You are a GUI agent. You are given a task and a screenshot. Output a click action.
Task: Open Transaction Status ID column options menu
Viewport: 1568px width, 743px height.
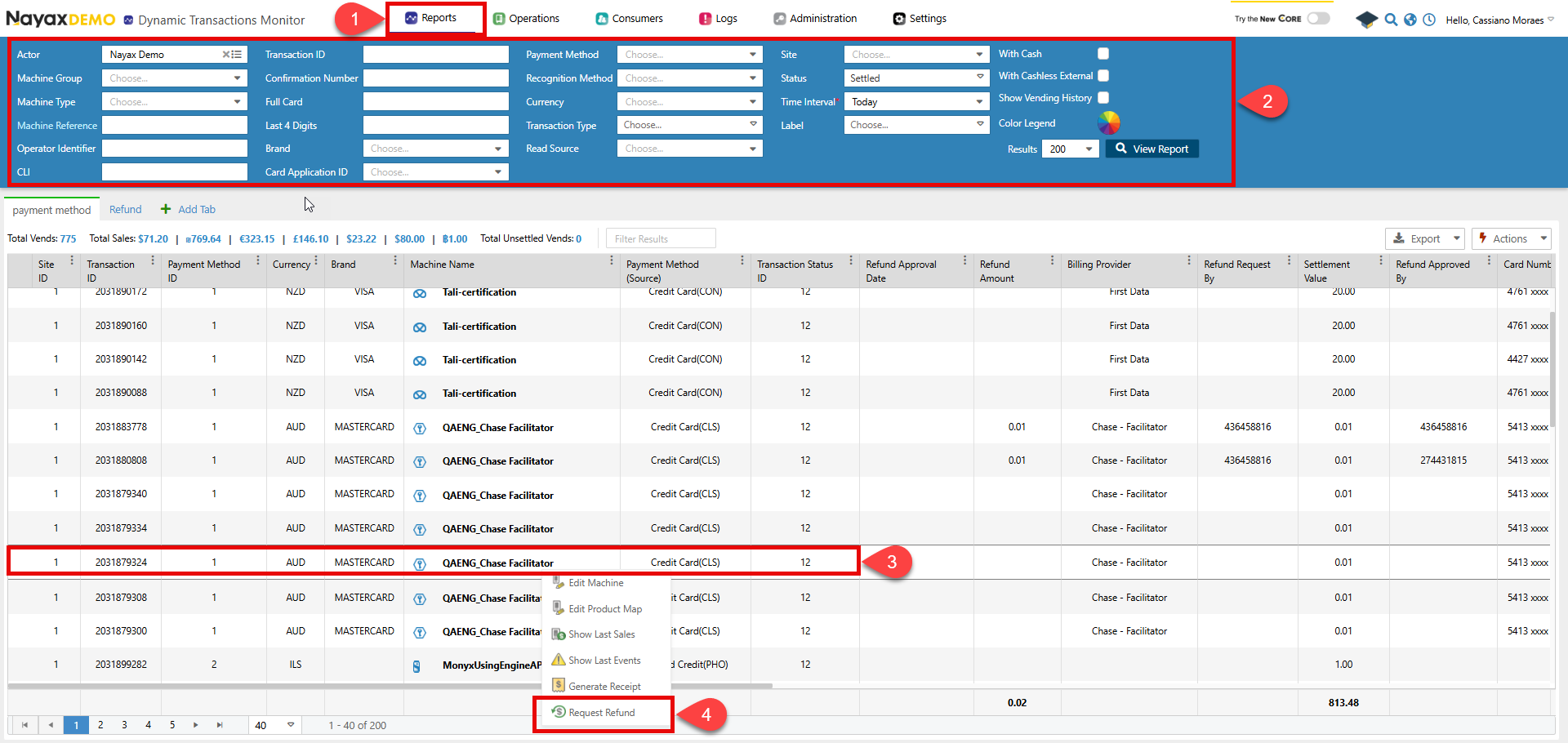pyautogui.click(x=851, y=261)
